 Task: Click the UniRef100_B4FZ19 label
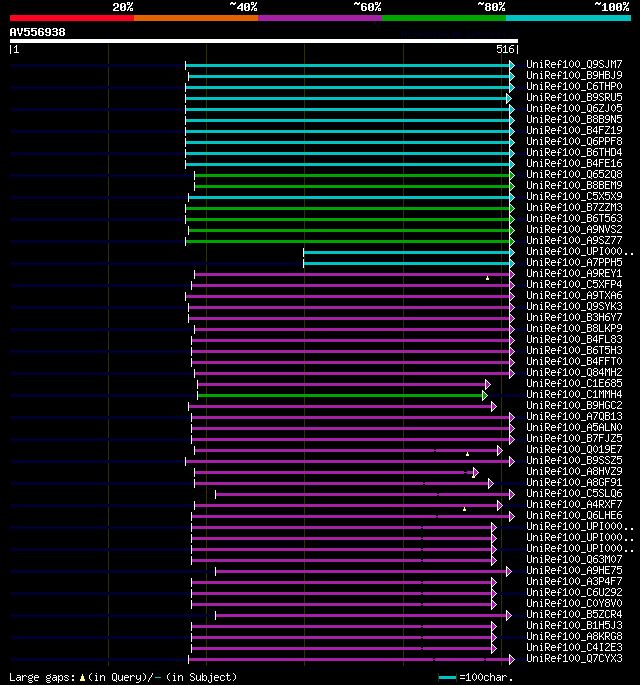pos(574,131)
